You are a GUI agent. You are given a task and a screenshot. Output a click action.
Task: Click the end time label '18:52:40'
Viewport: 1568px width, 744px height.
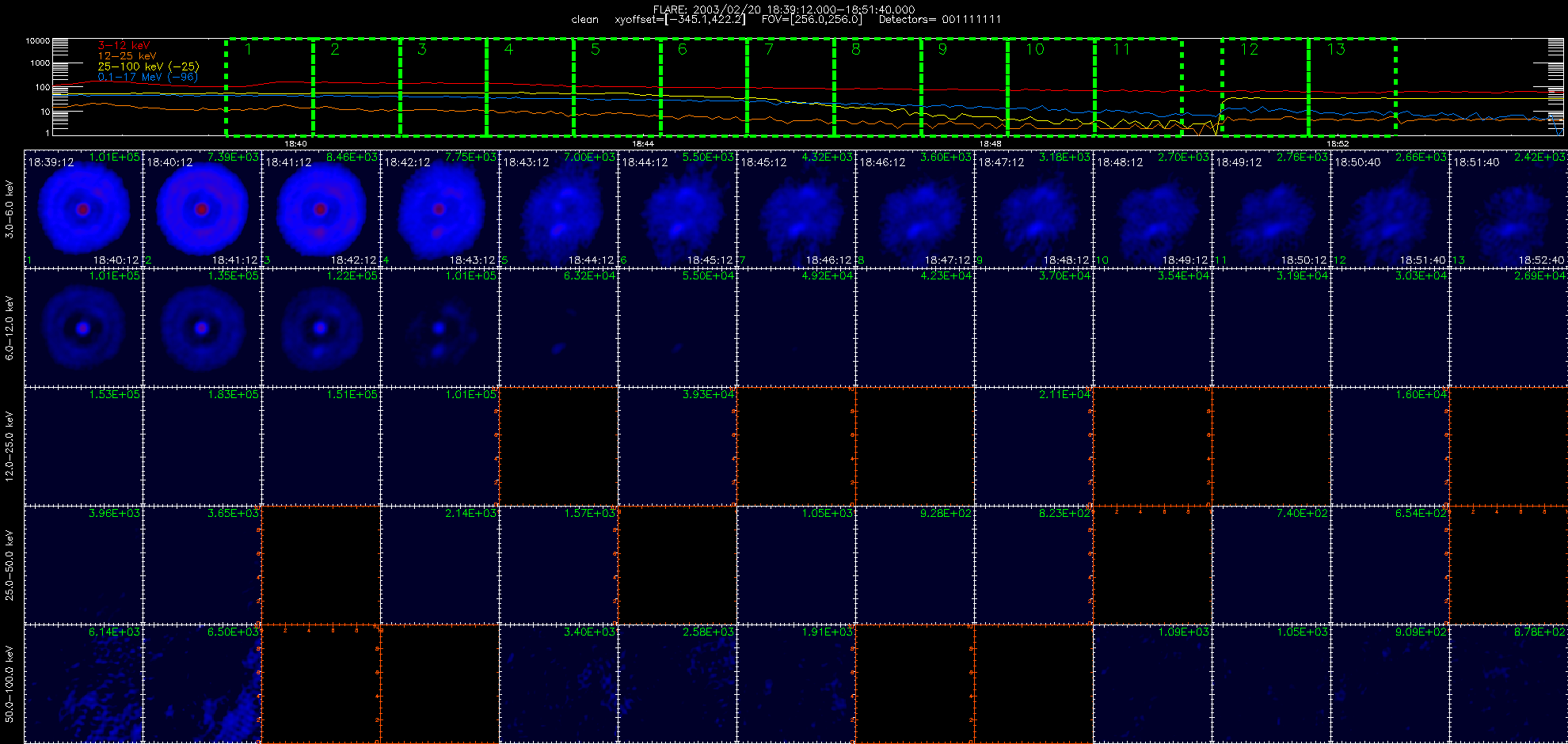pos(1542,260)
